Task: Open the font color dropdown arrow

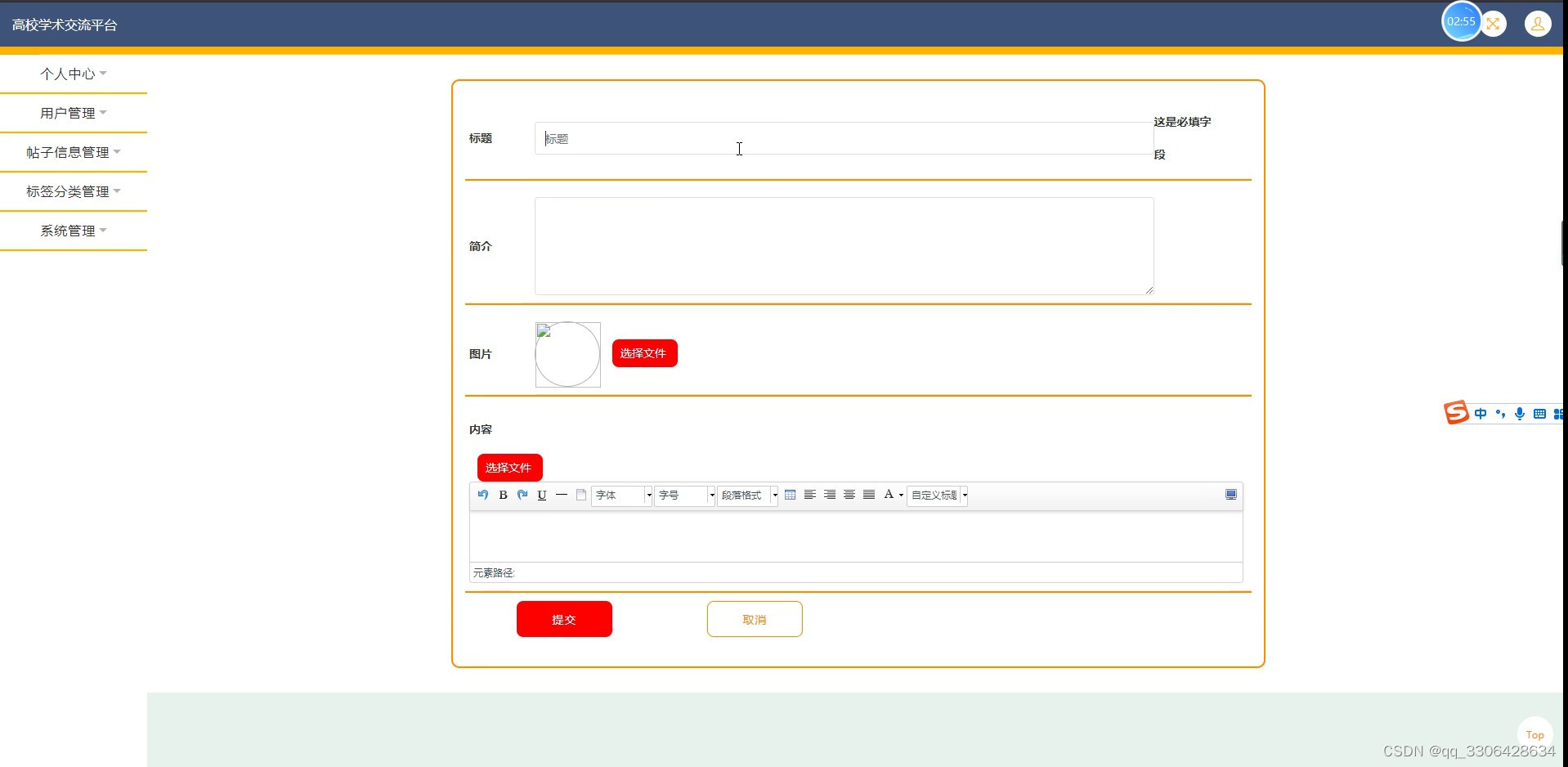Action: point(901,496)
